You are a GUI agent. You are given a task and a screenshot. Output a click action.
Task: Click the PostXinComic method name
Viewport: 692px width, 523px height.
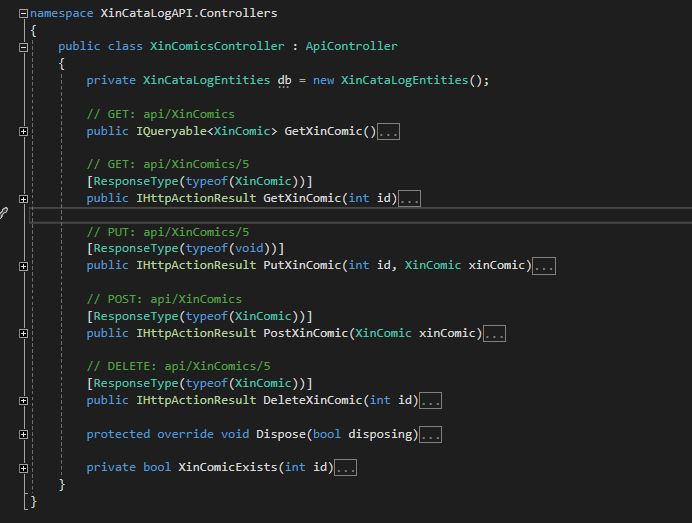[x=306, y=333]
